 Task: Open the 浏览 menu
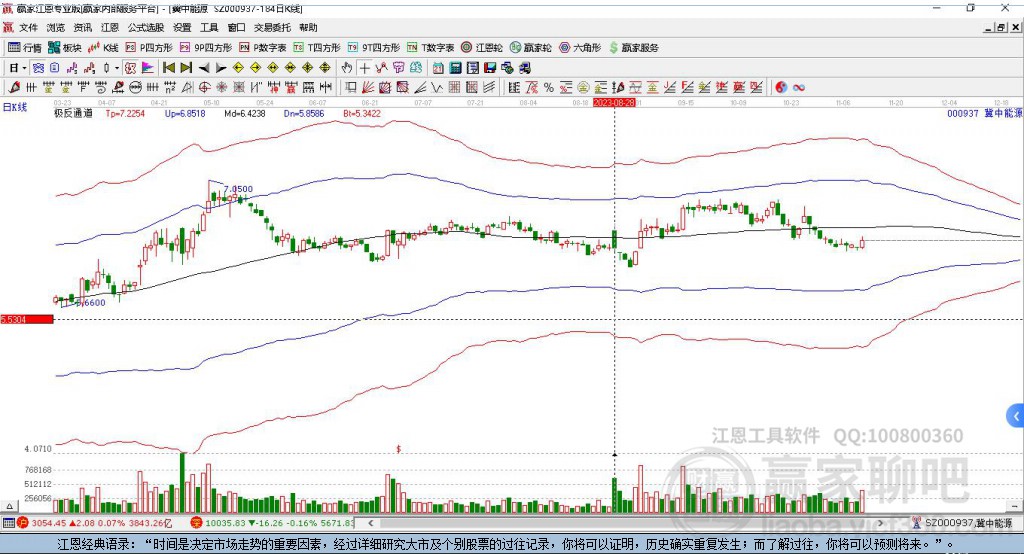56,27
